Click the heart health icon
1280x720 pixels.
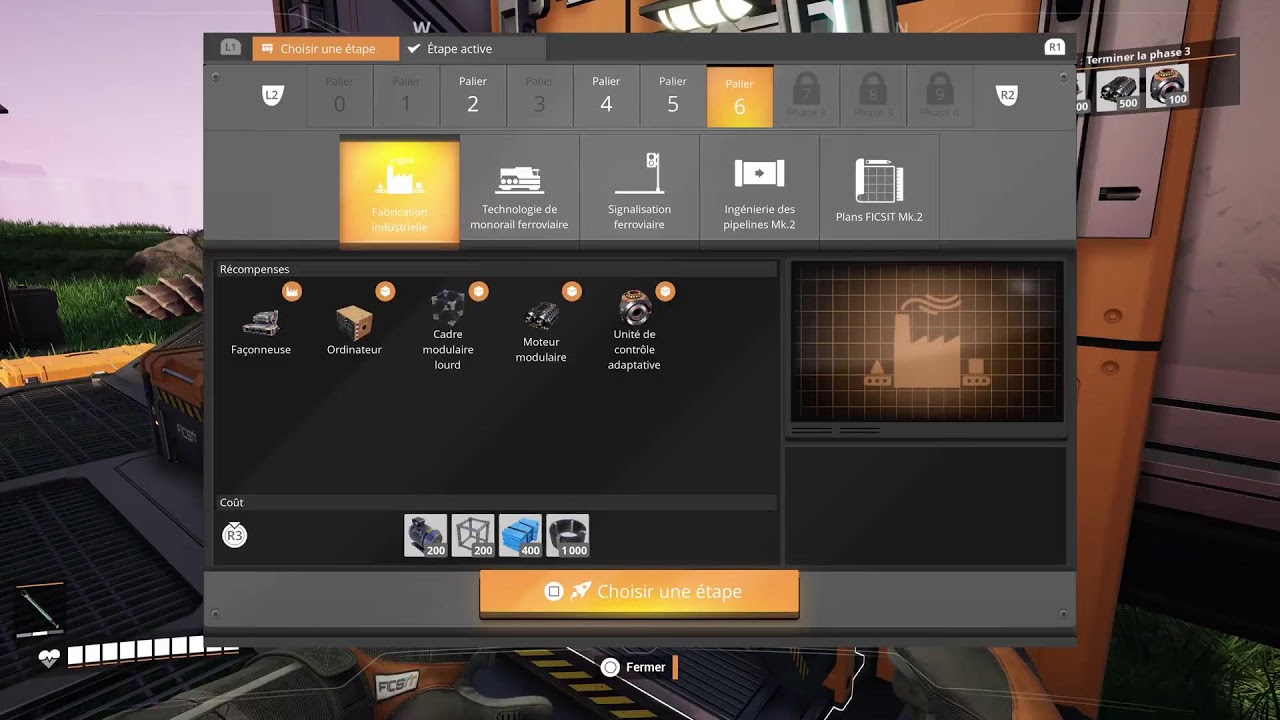click(50, 657)
